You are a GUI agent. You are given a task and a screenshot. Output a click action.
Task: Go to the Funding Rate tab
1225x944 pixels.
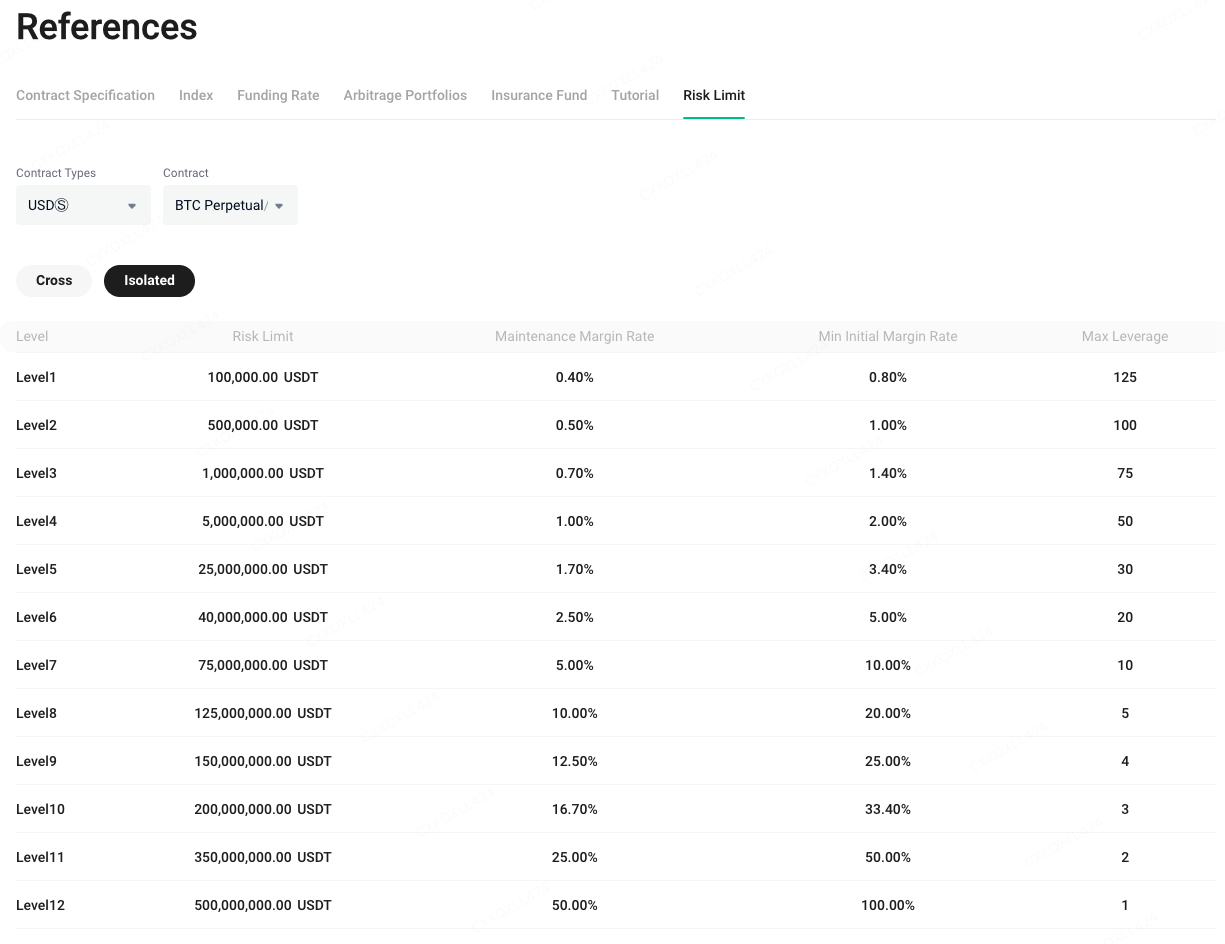coord(278,95)
